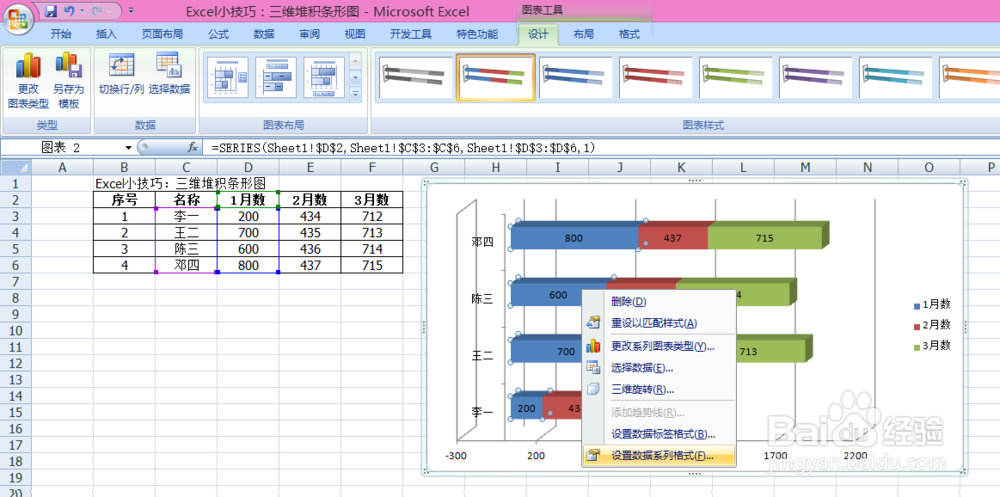Undo the last action
This screenshot has width=1000, height=497.
click(x=70, y=11)
